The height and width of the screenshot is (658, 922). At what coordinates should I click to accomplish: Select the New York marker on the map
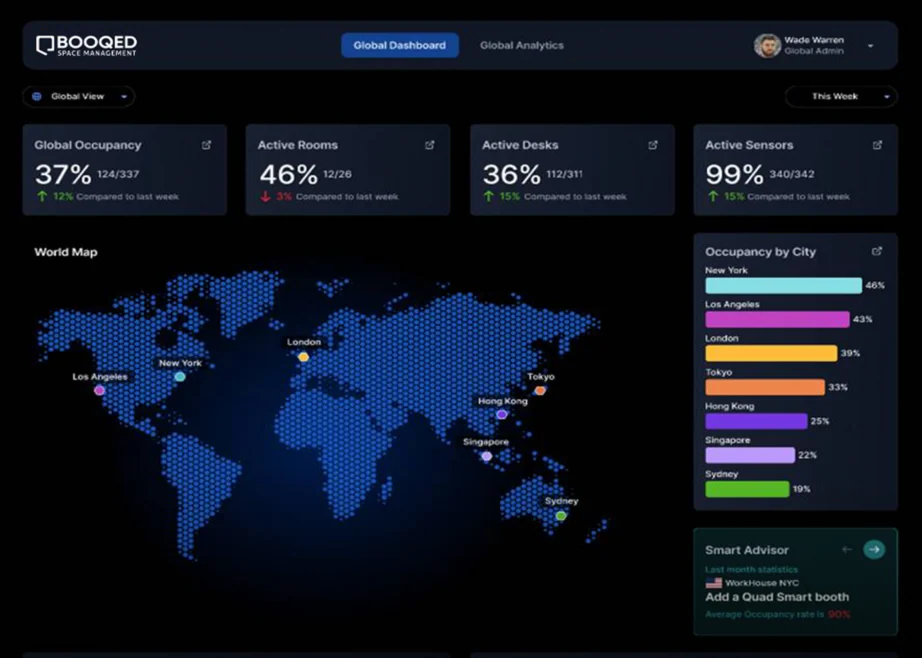[x=180, y=376]
